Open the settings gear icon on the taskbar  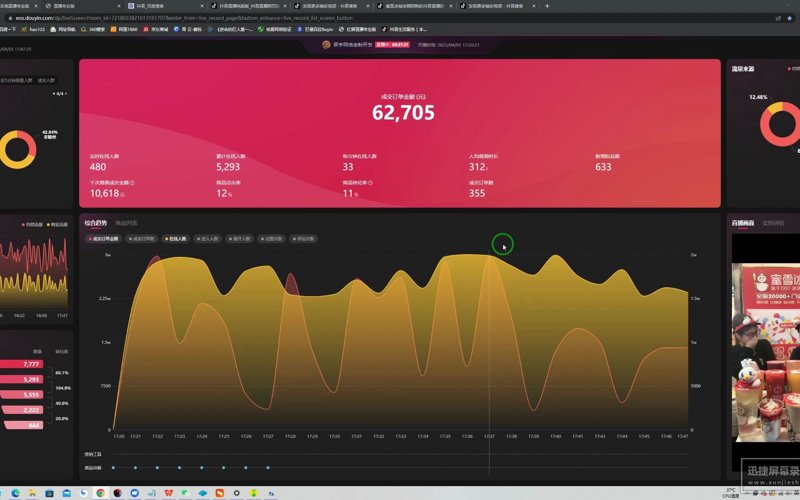236,493
